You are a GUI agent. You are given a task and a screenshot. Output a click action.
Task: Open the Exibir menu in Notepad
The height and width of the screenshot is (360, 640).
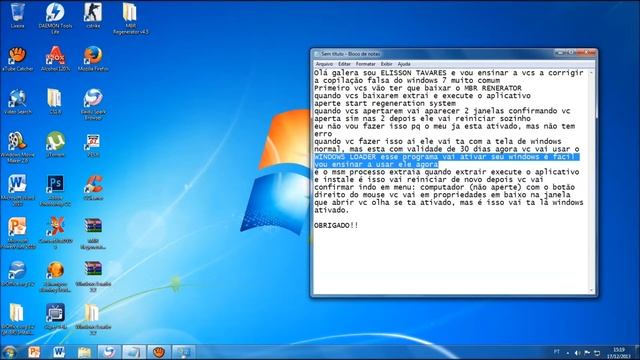coord(386,64)
